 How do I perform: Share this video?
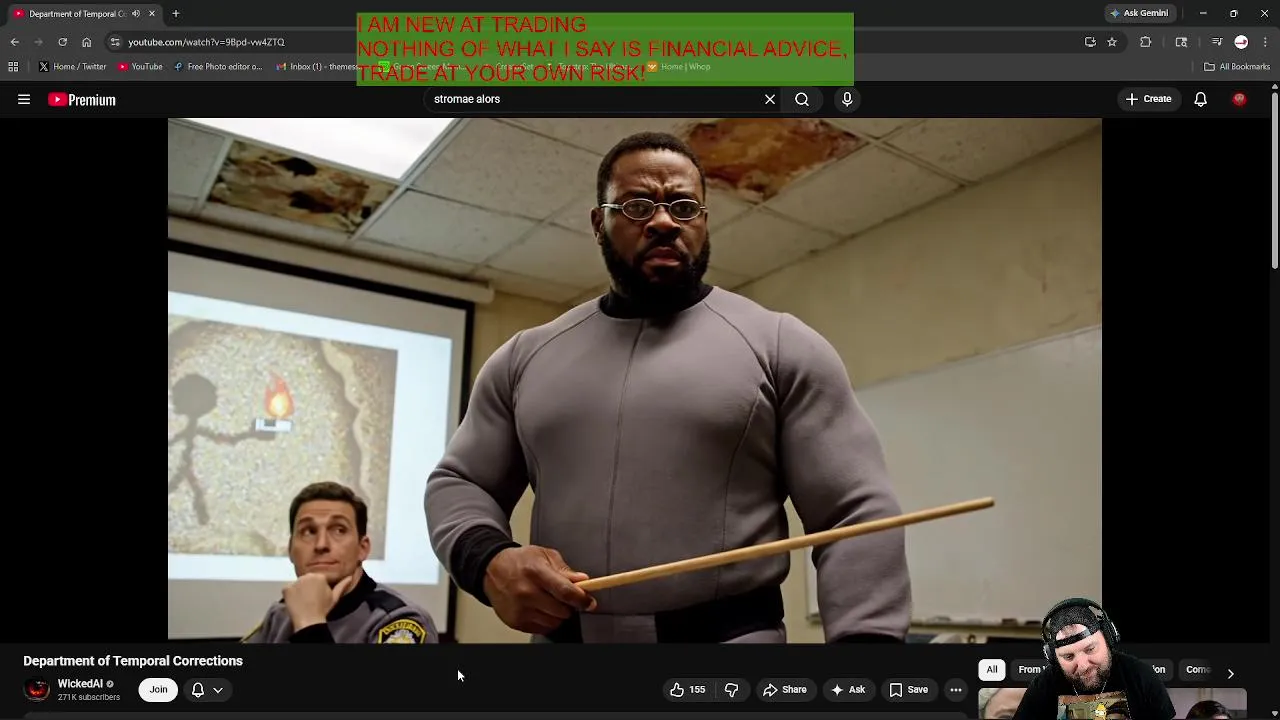(x=785, y=689)
